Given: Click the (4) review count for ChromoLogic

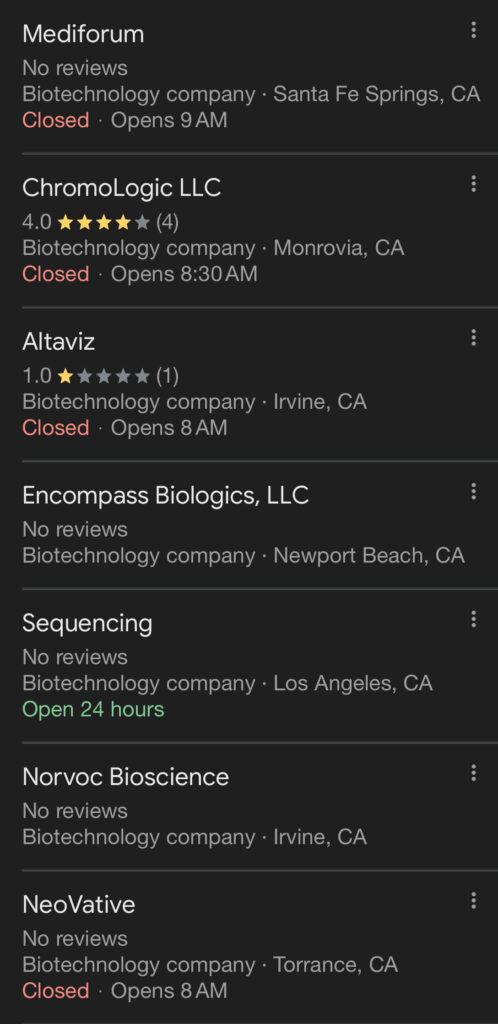Looking at the screenshot, I should pos(167,223).
